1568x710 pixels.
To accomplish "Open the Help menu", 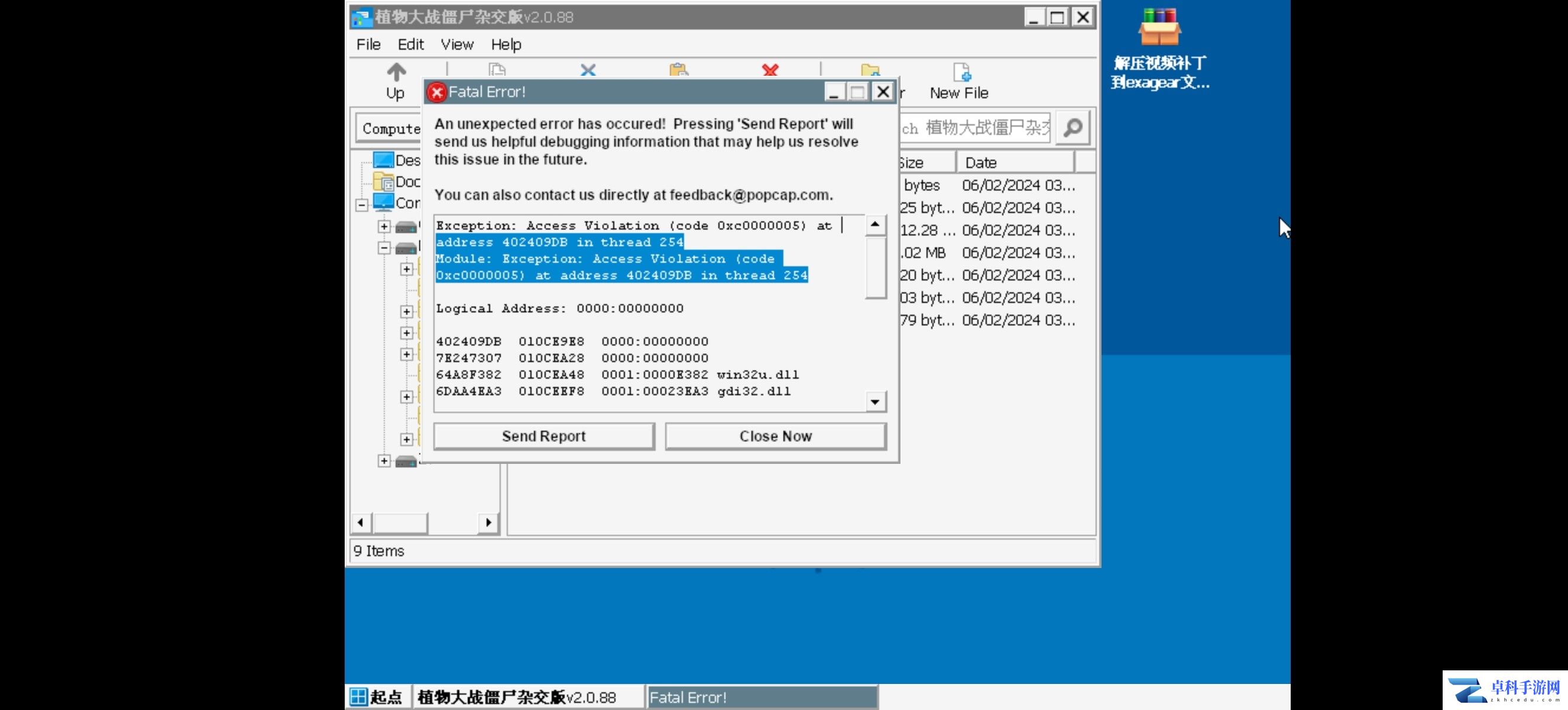I will coord(506,44).
